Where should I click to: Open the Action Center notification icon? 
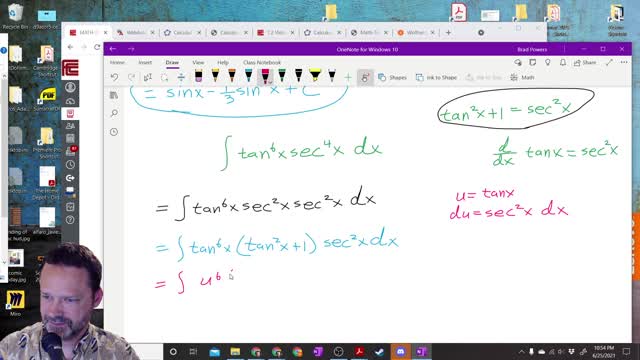[627, 351]
